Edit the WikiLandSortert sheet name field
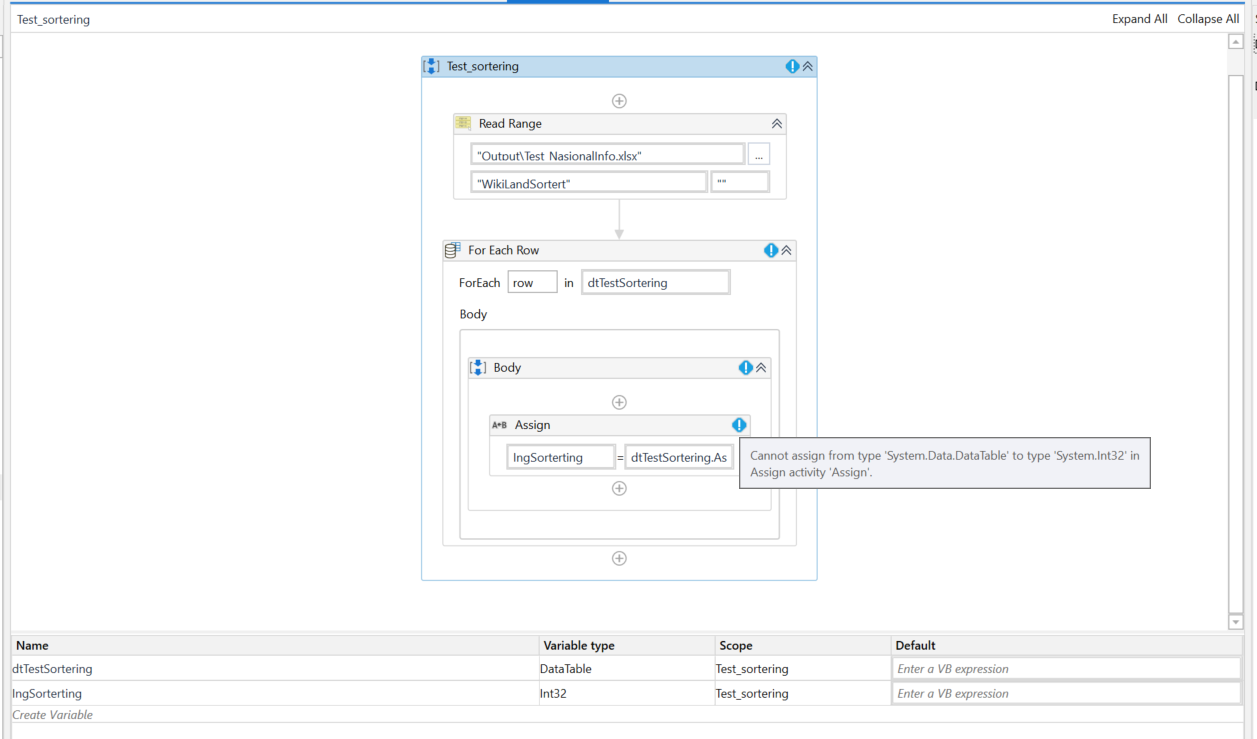This screenshot has width=1257, height=739. pos(589,183)
